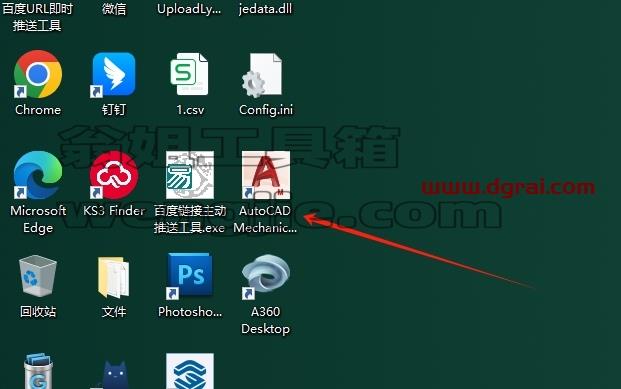Click the blue-trash uninstaller icon at bottom
Viewport: 621px width, 389px height.
coord(38,371)
